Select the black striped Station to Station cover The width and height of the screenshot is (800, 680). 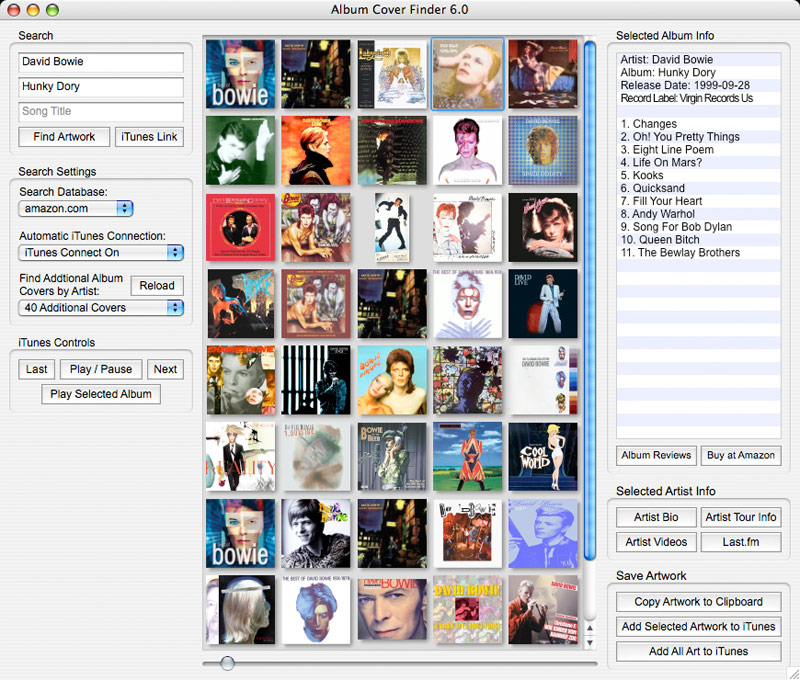[x=316, y=380]
